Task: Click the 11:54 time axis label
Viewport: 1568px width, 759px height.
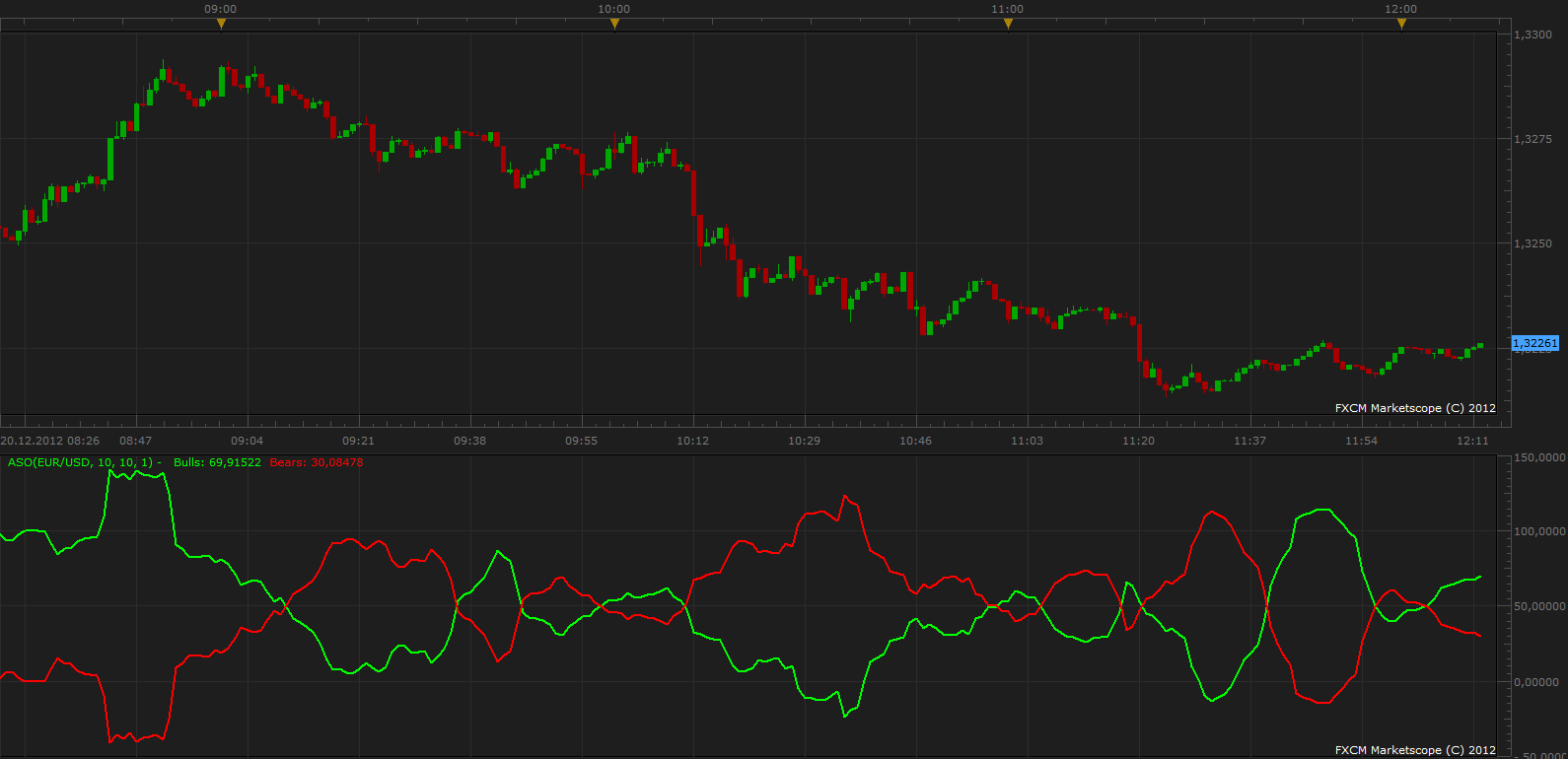Action: 1362,441
